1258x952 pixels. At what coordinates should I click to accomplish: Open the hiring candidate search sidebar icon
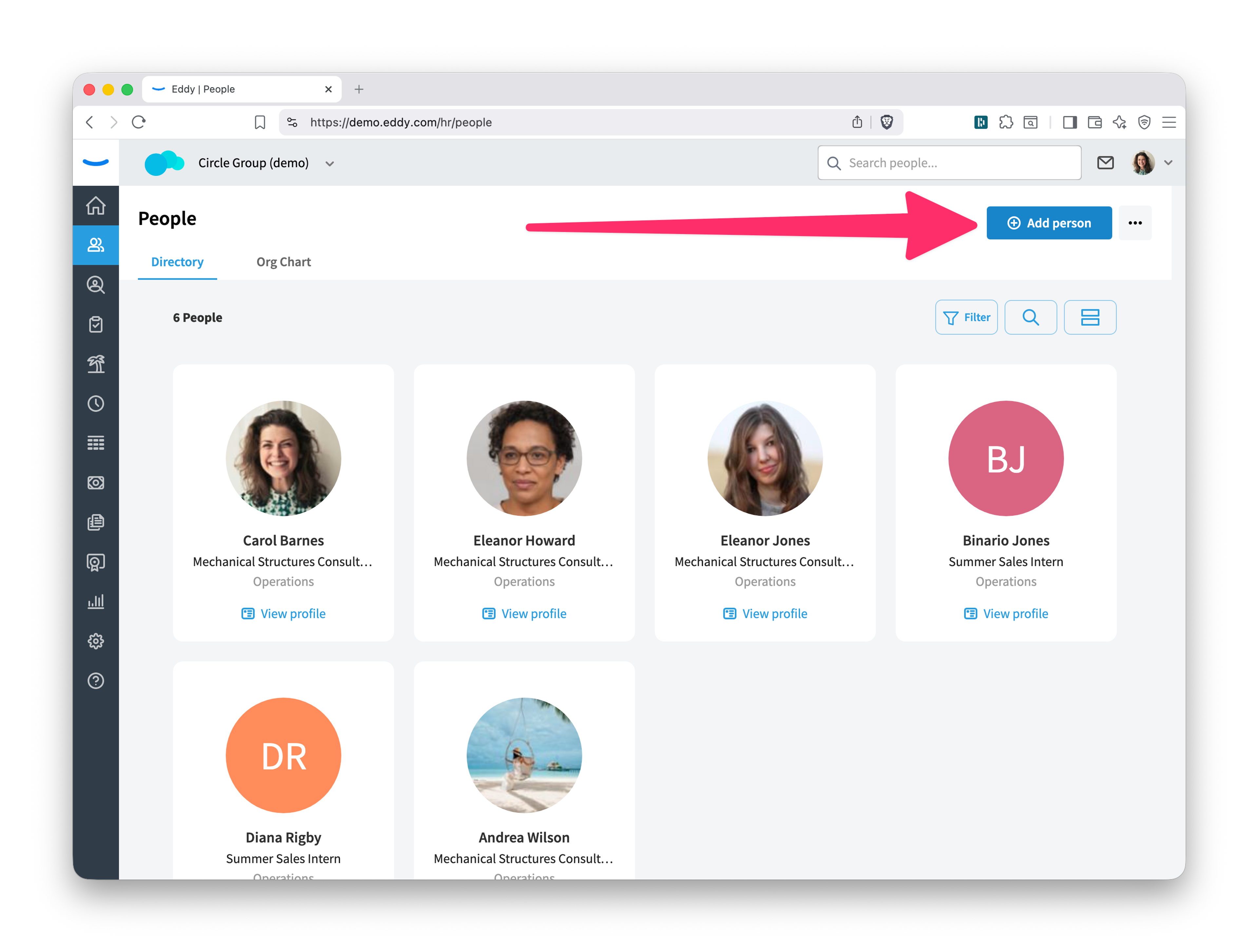96,285
